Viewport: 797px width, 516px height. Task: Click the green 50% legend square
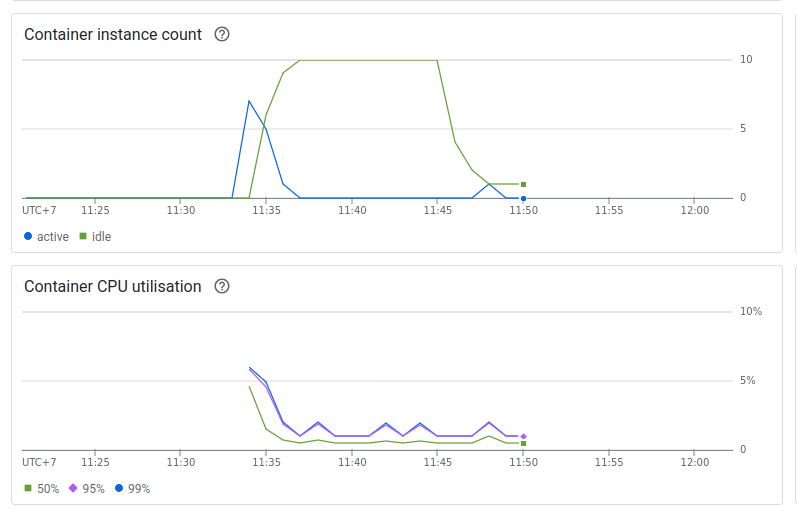click(x=28, y=489)
